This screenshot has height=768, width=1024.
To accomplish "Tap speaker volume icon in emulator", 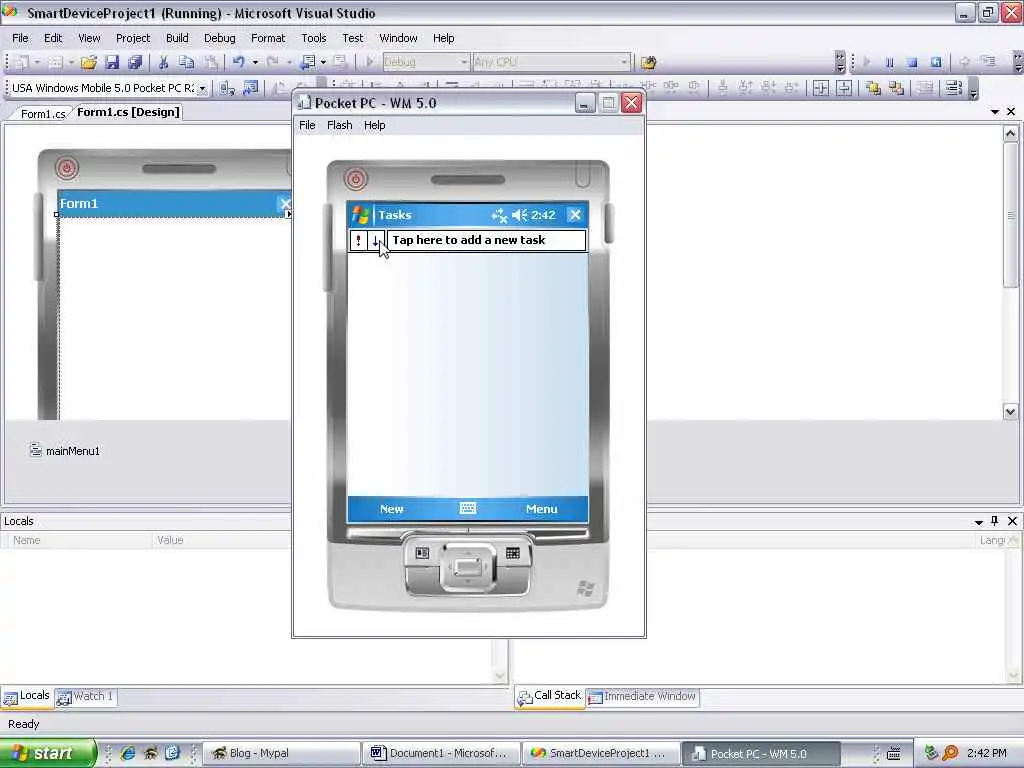I will pos(520,215).
